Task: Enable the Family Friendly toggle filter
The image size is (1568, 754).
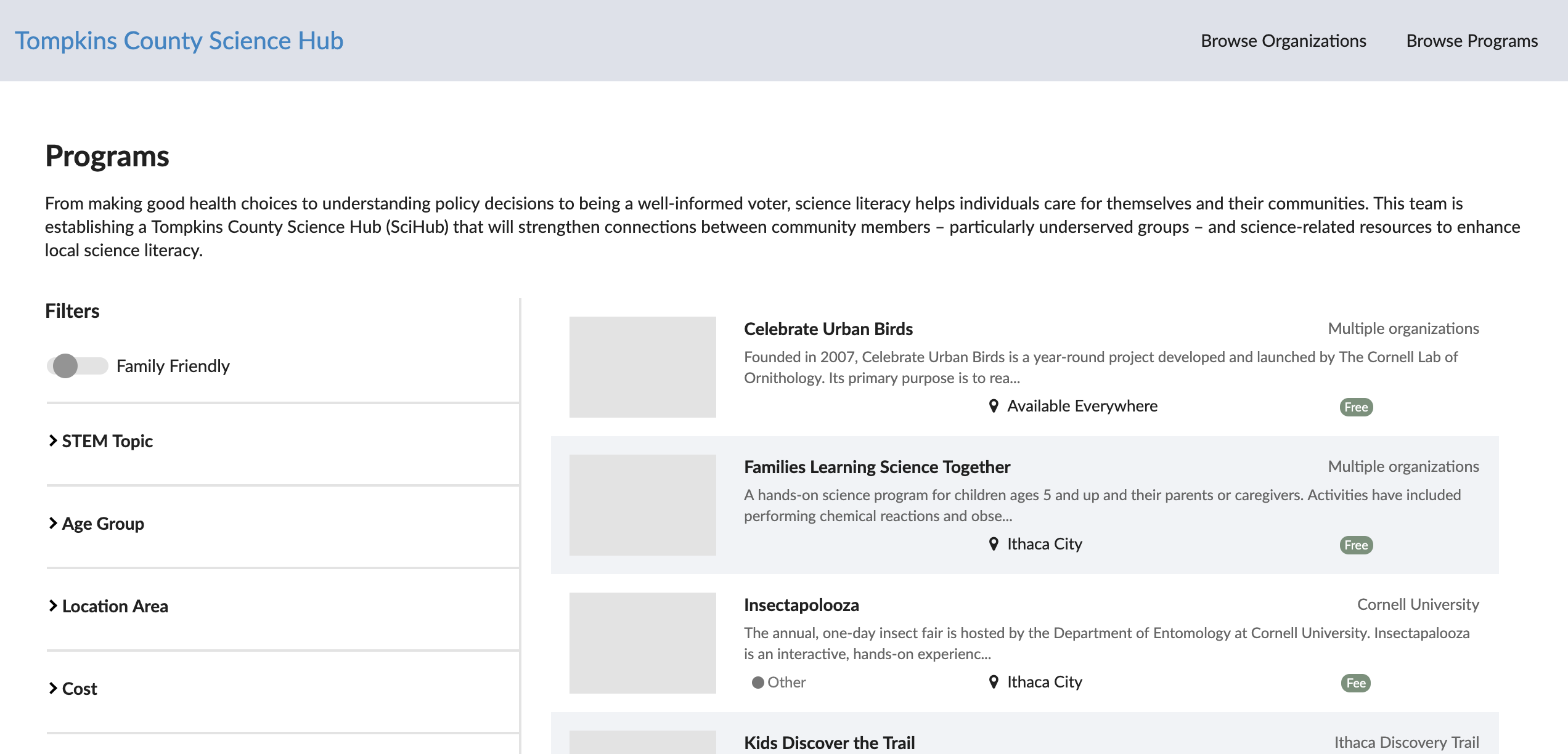Action: click(79, 365)
